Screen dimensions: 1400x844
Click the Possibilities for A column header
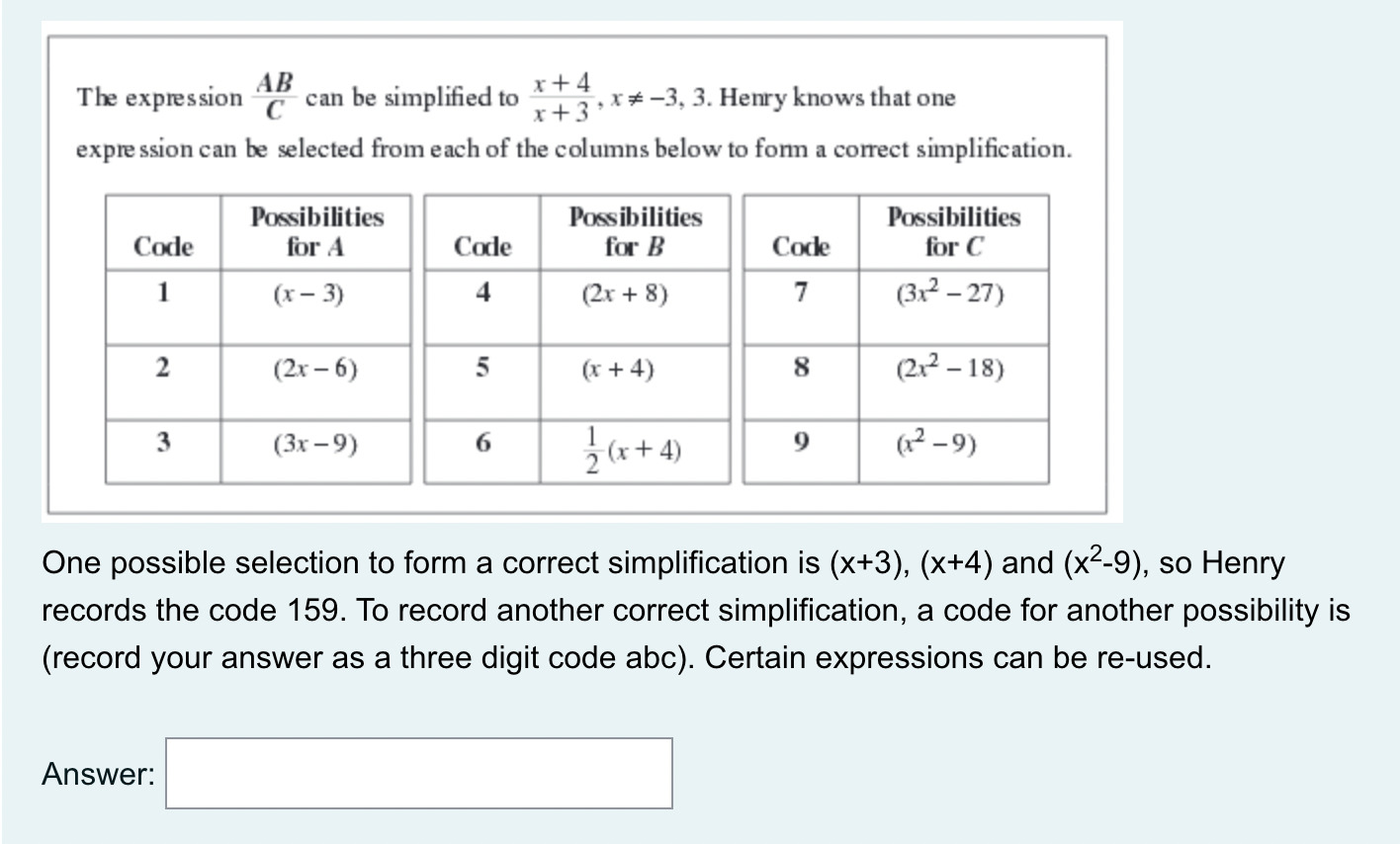316,232
